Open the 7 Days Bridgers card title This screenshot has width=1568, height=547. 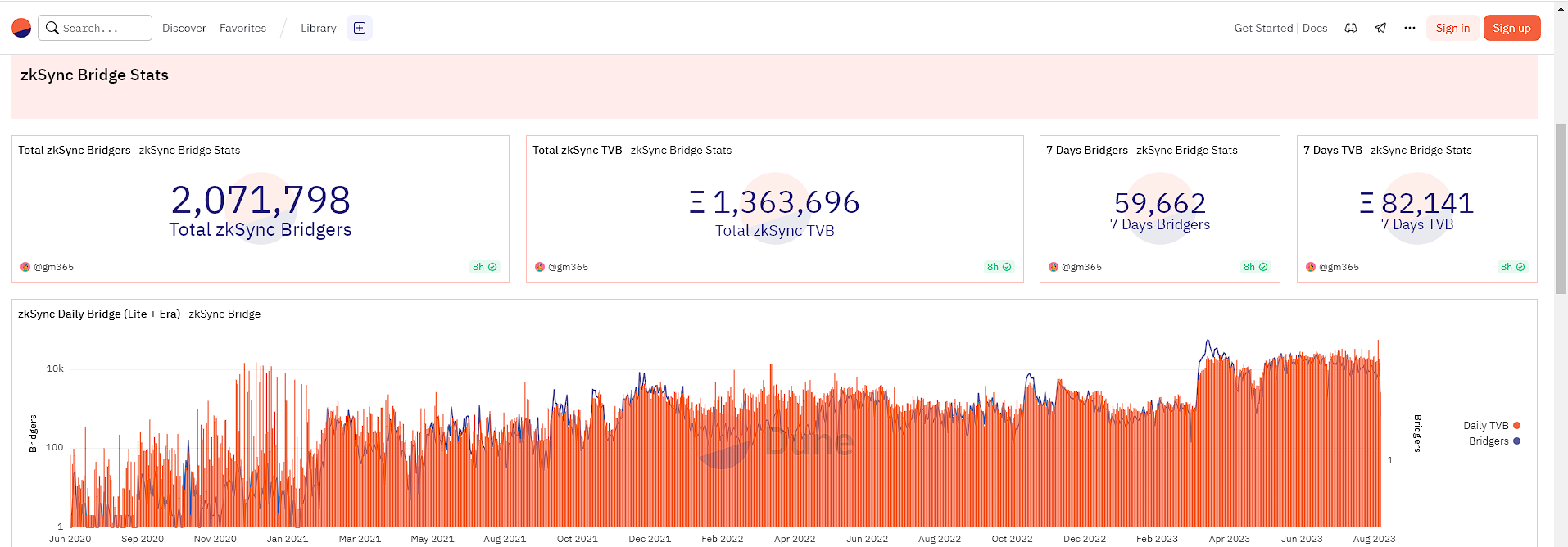tap(1087, 150)
